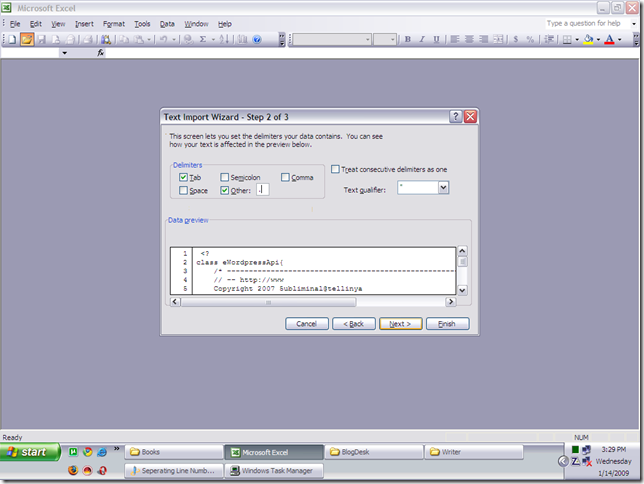Click the Open folder toolbar icon
Image resolution: width=644 pixels, height=484 pixels.
[27, 39]
